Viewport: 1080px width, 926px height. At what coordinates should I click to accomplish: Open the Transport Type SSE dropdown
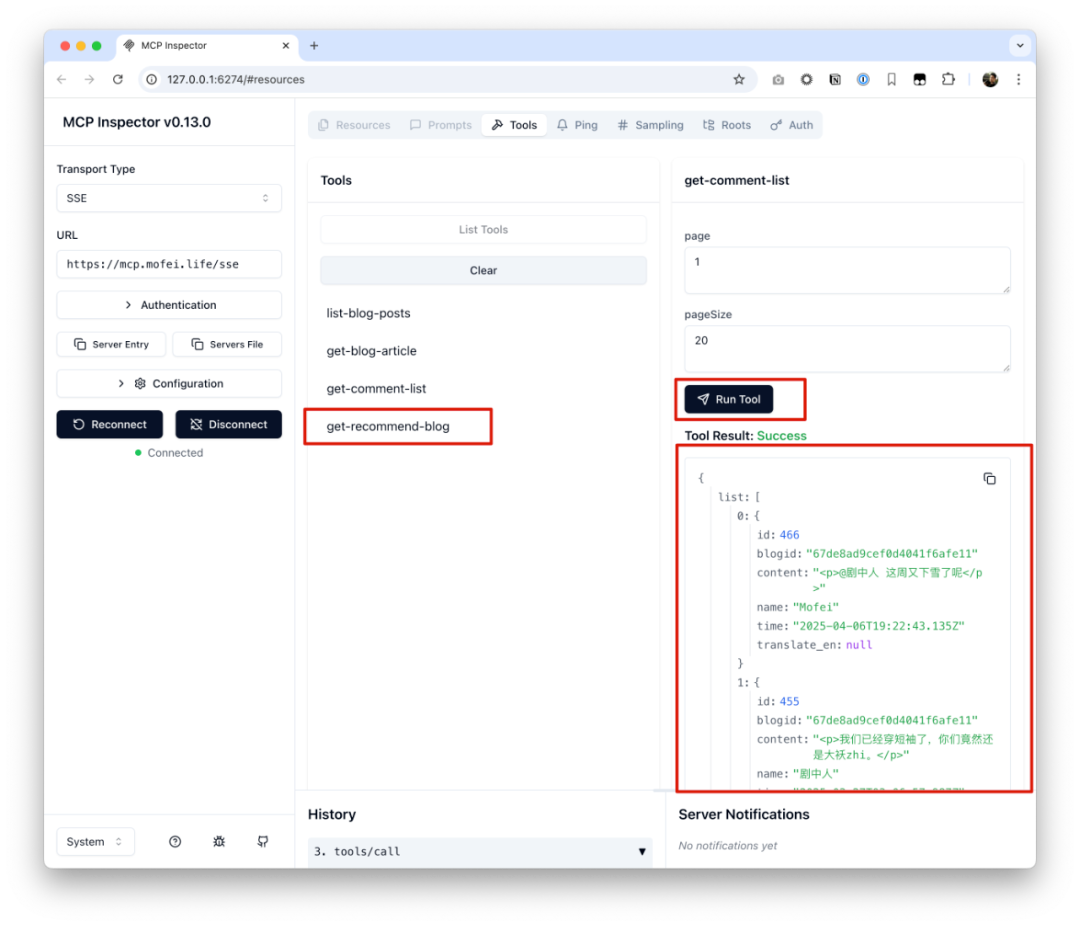pos(169,198)
